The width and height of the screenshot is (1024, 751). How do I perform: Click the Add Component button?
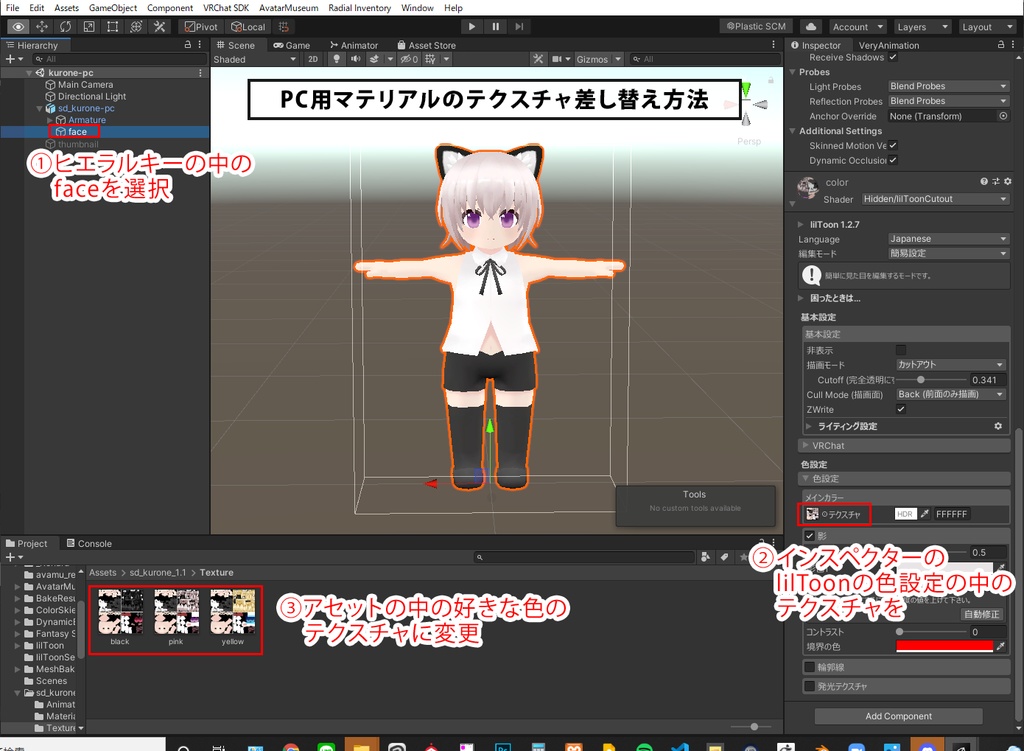899,716
